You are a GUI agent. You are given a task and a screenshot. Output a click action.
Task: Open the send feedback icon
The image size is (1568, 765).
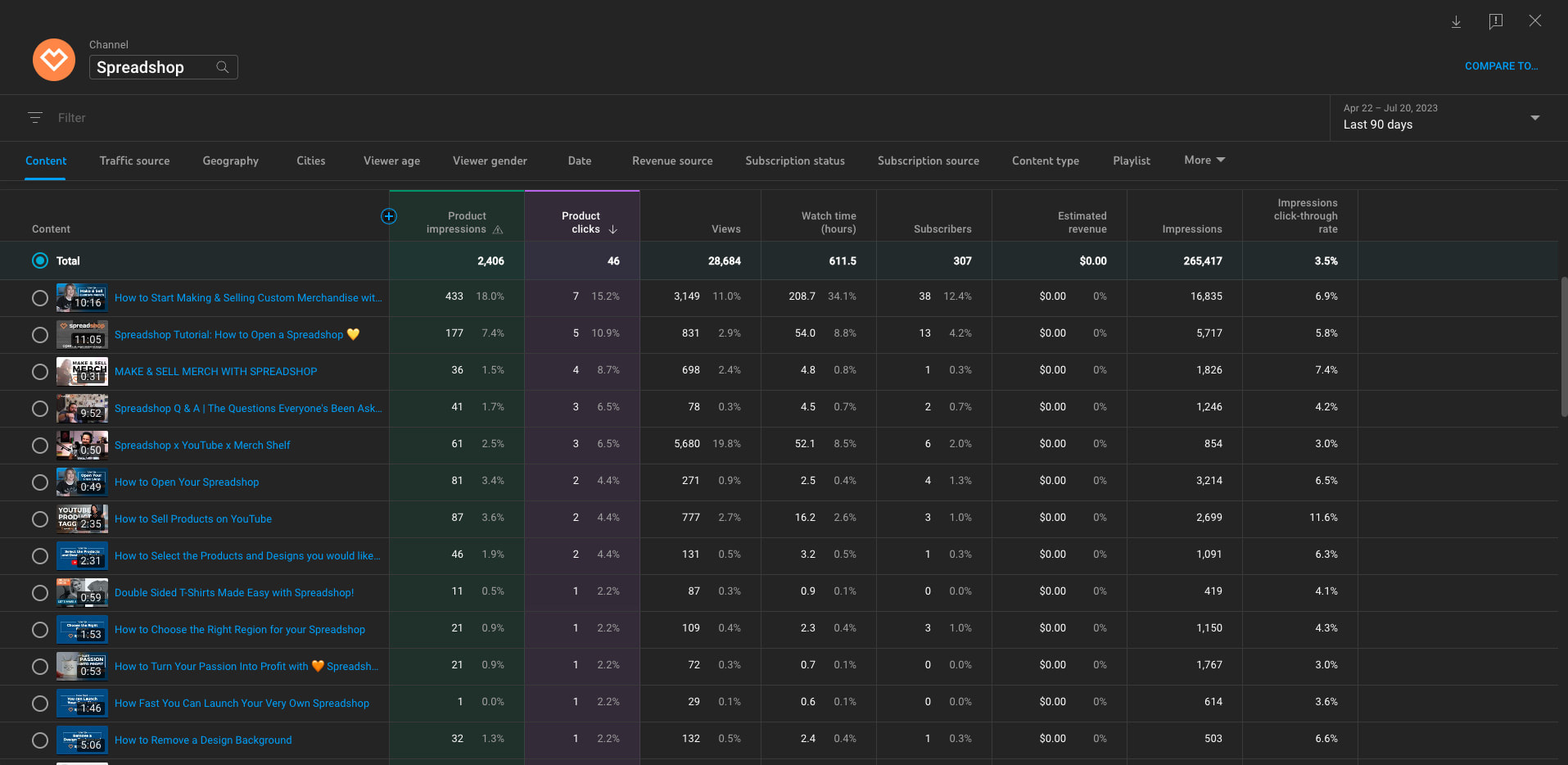click(x=1495, y=21)
